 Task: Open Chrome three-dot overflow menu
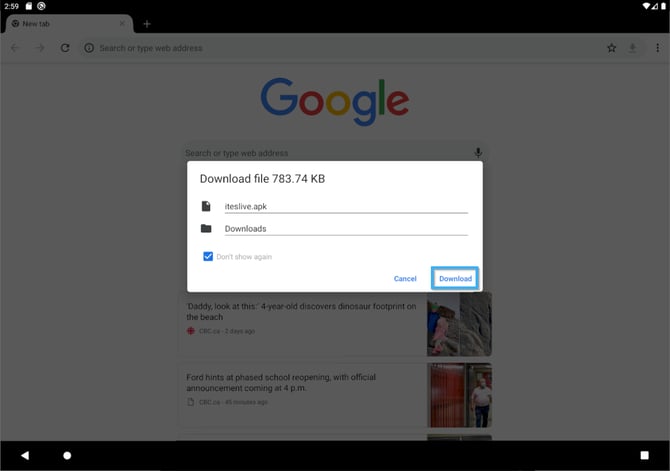tap(657, 48)
